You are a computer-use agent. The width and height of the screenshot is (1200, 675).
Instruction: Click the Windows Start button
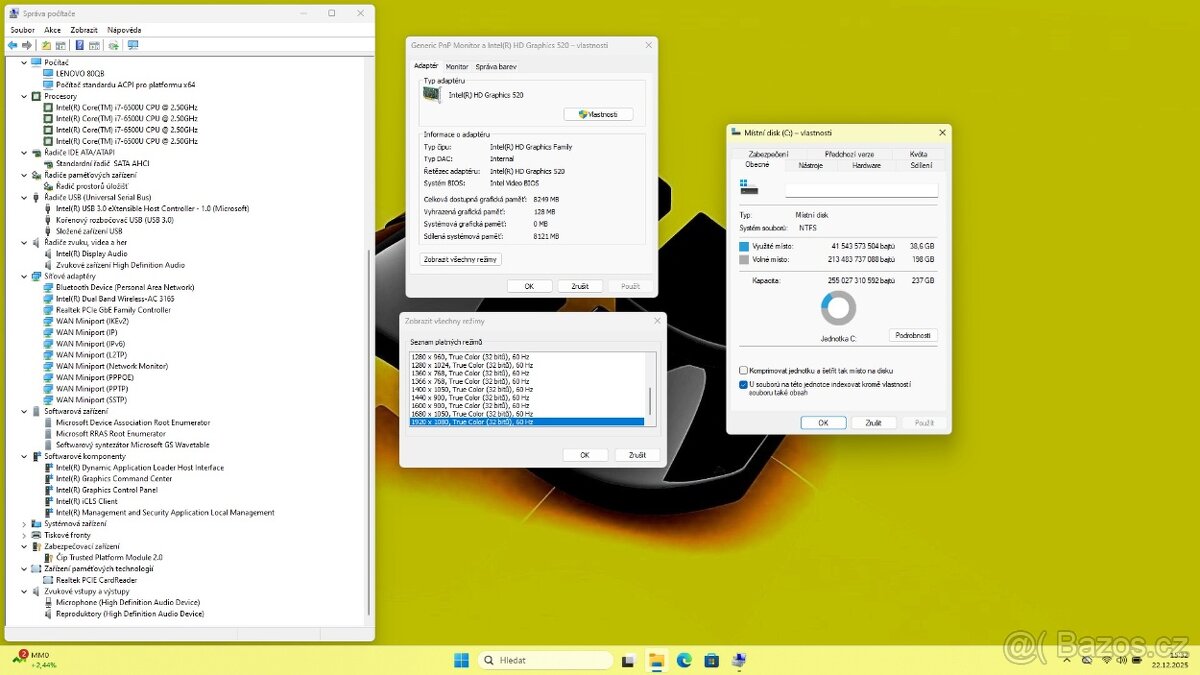(460, 660)
